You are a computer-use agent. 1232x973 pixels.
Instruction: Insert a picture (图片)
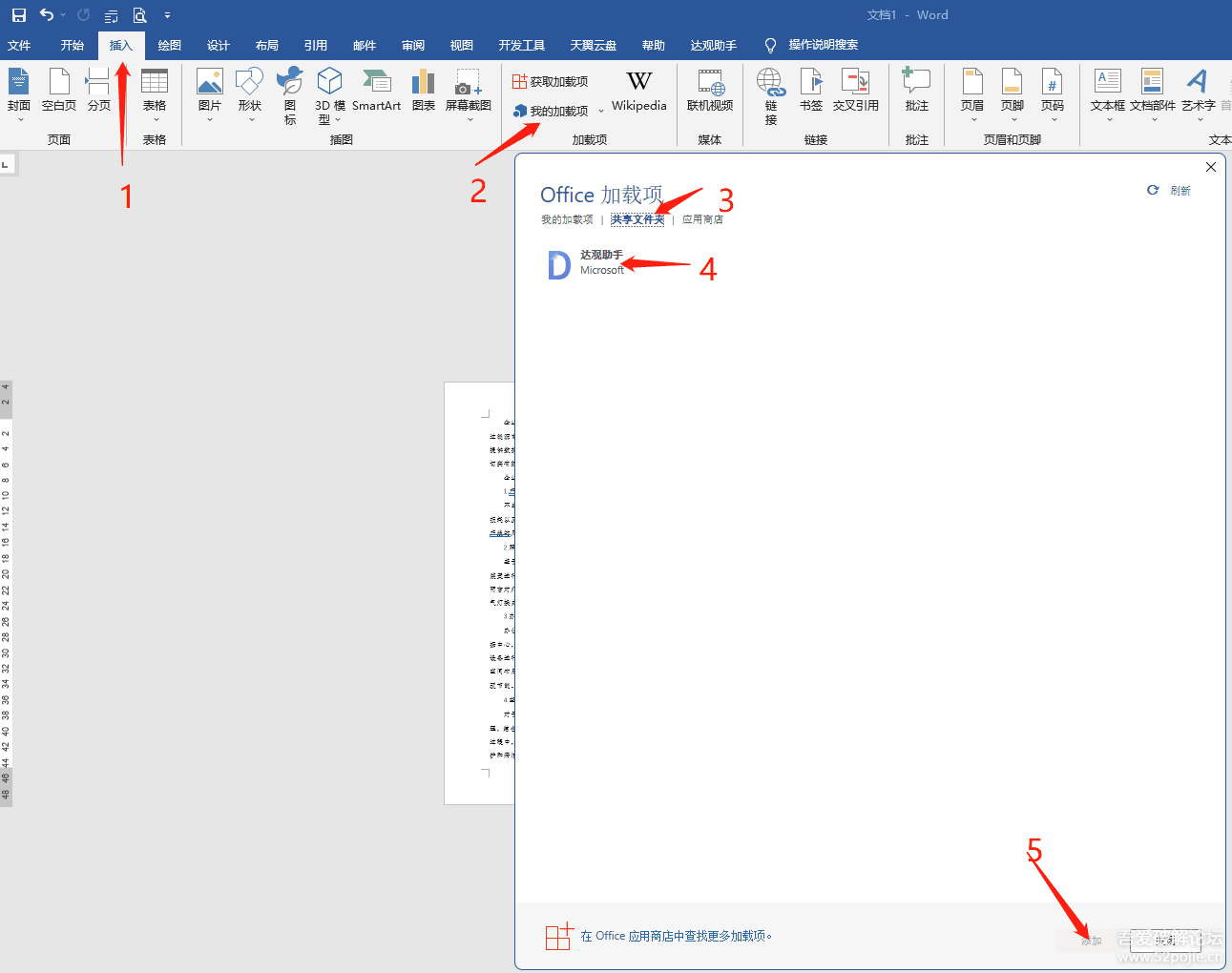pos(210,95)
